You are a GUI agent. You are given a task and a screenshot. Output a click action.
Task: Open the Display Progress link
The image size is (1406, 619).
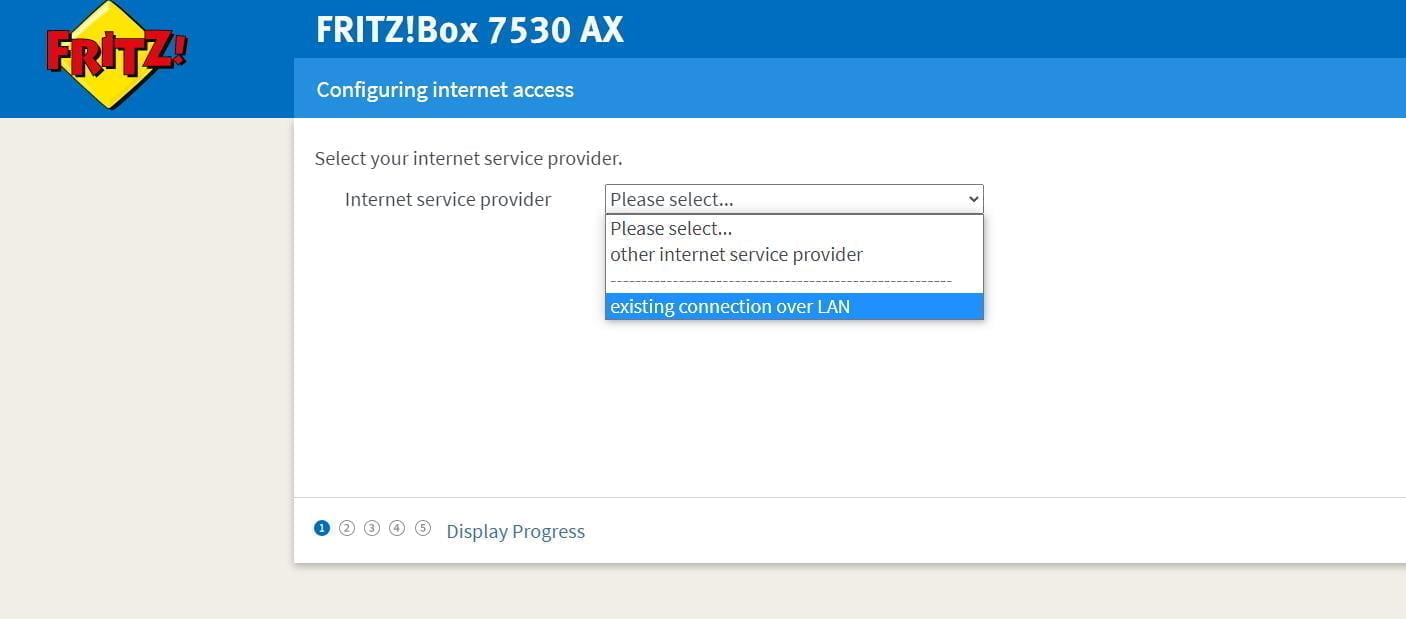point(515,531)
